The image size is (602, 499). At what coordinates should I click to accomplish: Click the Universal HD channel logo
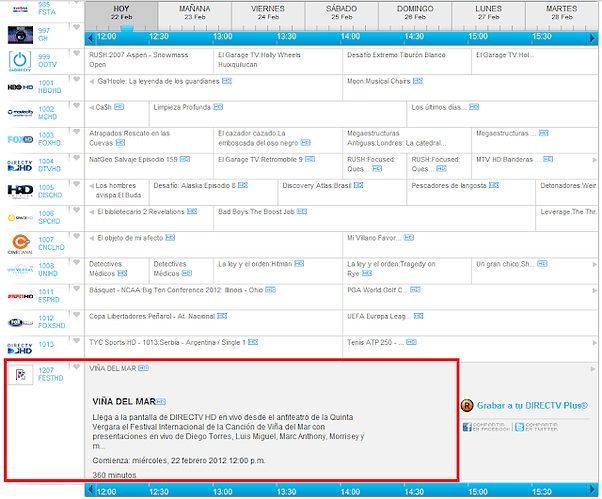21,269
